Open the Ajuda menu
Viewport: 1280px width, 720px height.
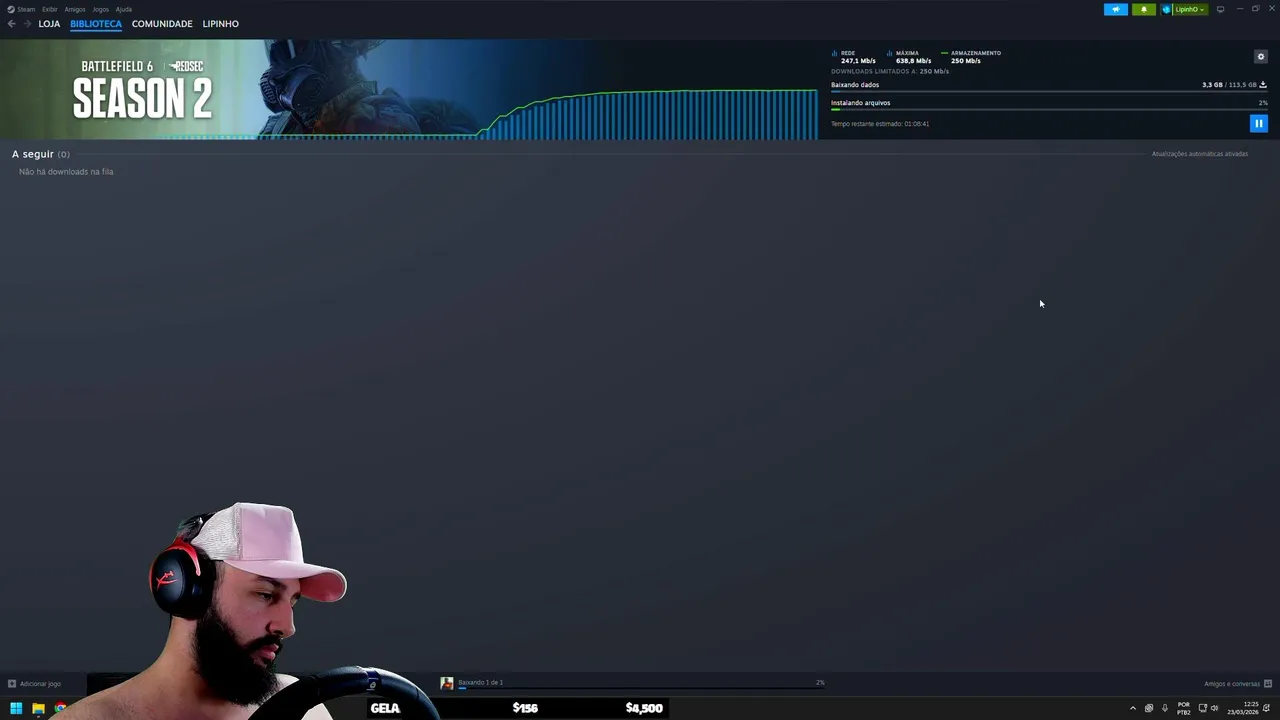(x=124, y=9)
